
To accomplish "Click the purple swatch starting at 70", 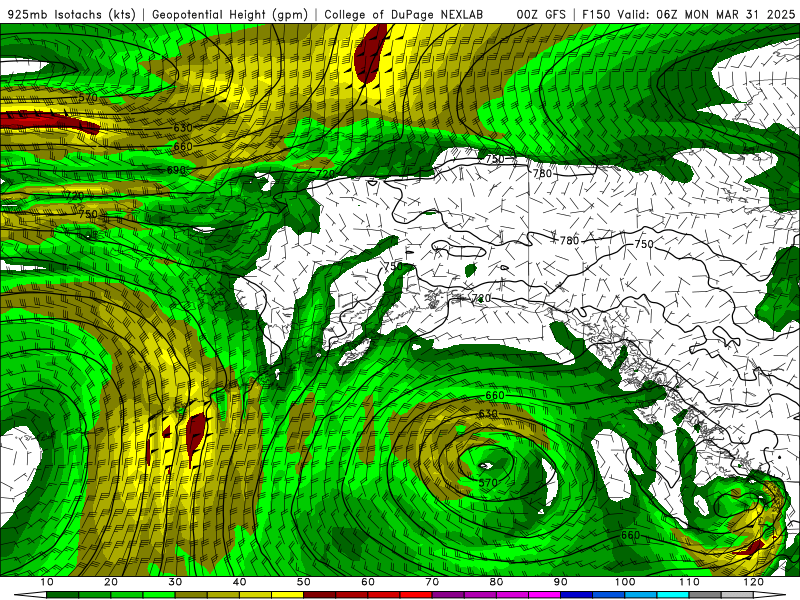I will point(448,595).
